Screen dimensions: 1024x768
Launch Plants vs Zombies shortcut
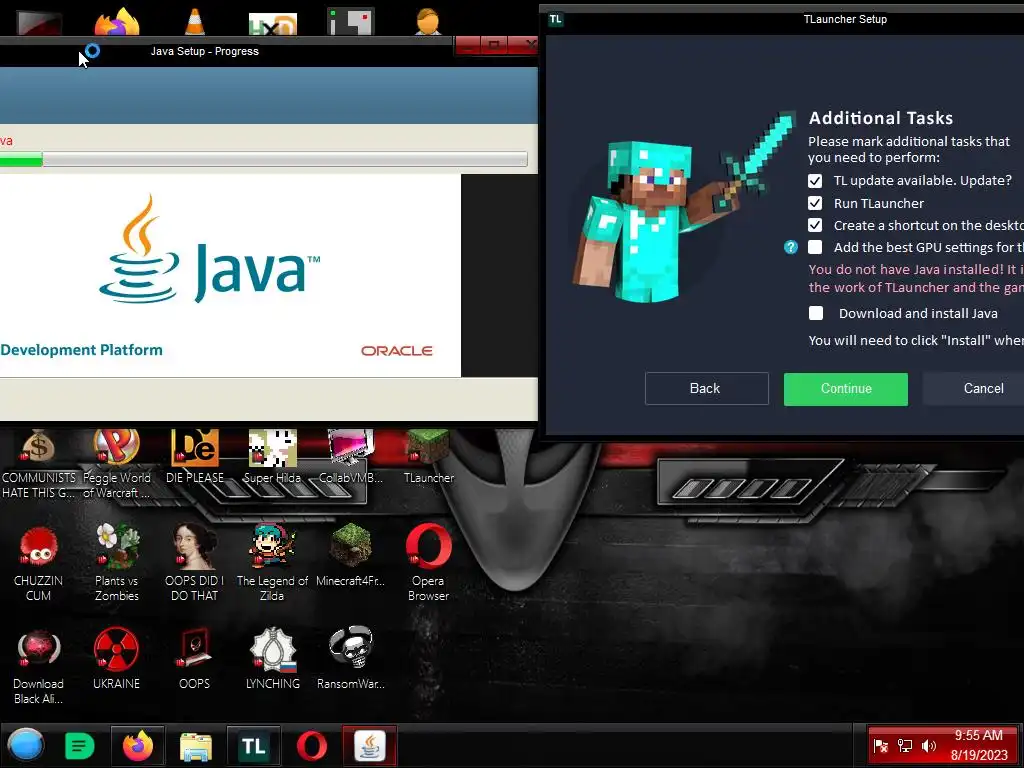coord(116,563)
